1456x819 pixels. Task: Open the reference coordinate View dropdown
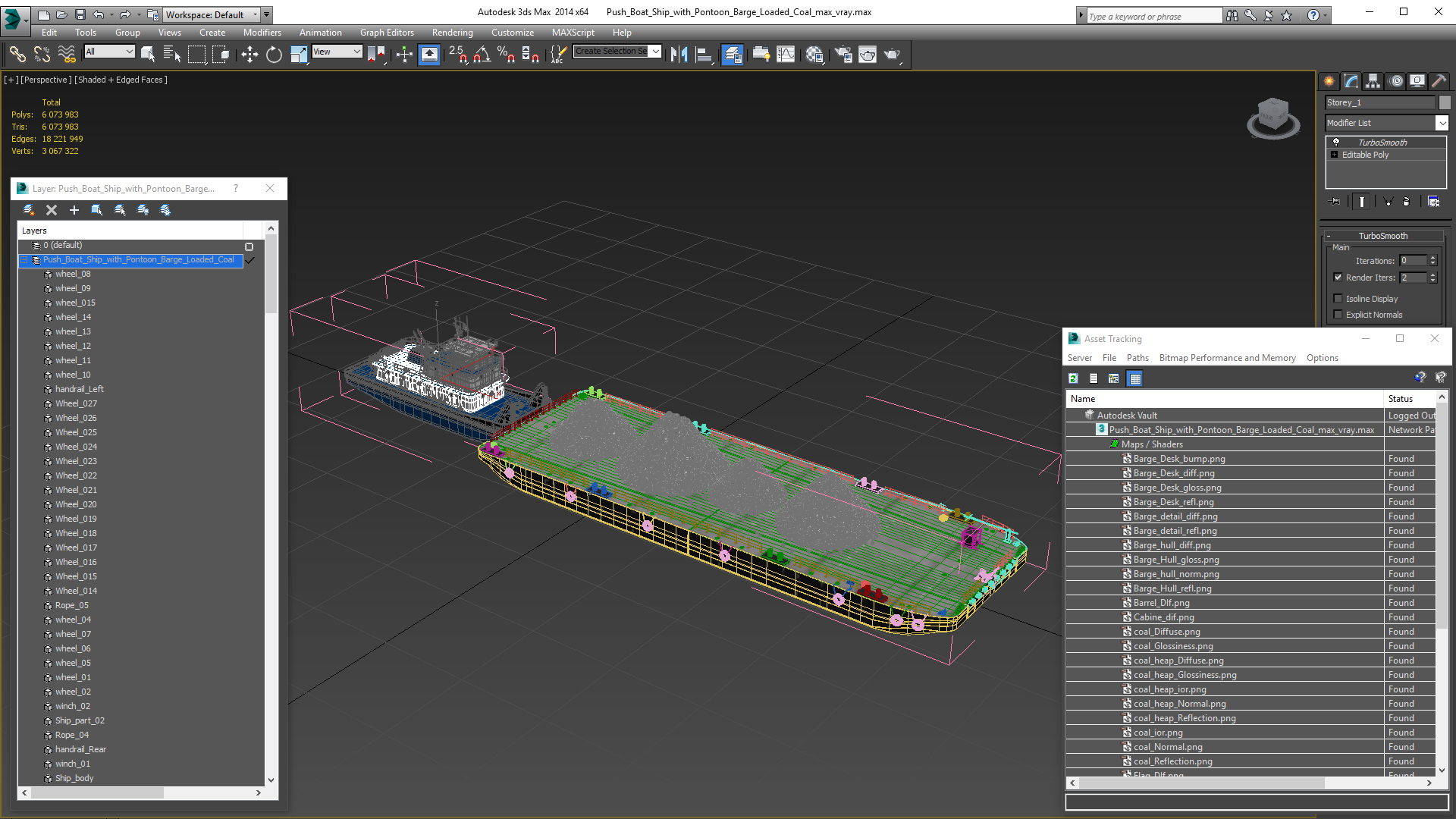(x=337, y=52)
